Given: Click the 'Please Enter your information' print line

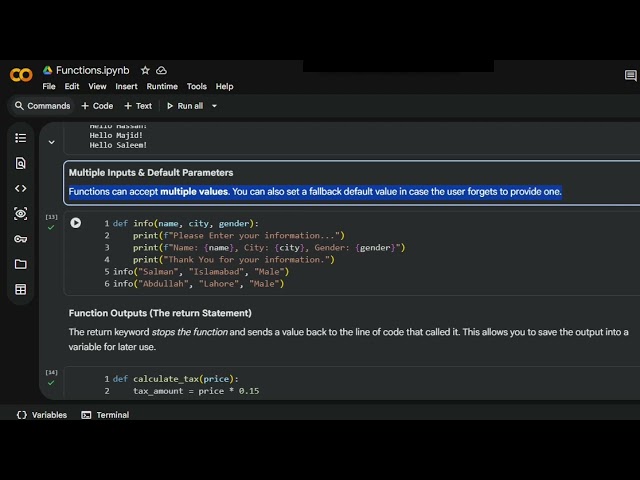Looking at the screenshot, I should tap(239, 236).
